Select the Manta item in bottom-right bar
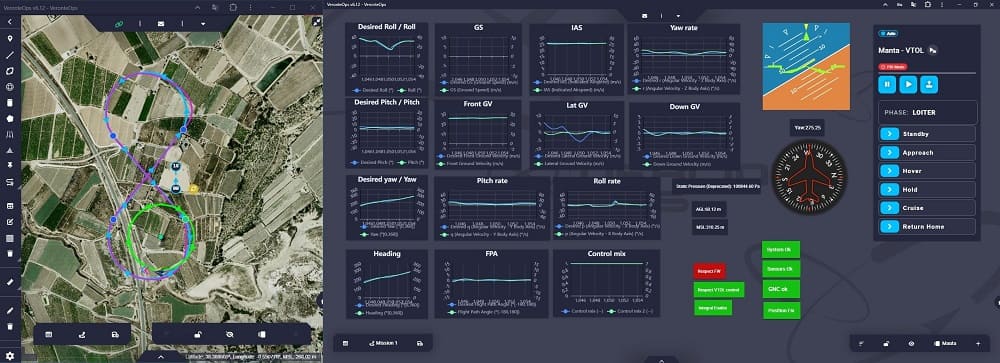The image size is (1000, 363). pyautogui.click(x=944, y=343)
